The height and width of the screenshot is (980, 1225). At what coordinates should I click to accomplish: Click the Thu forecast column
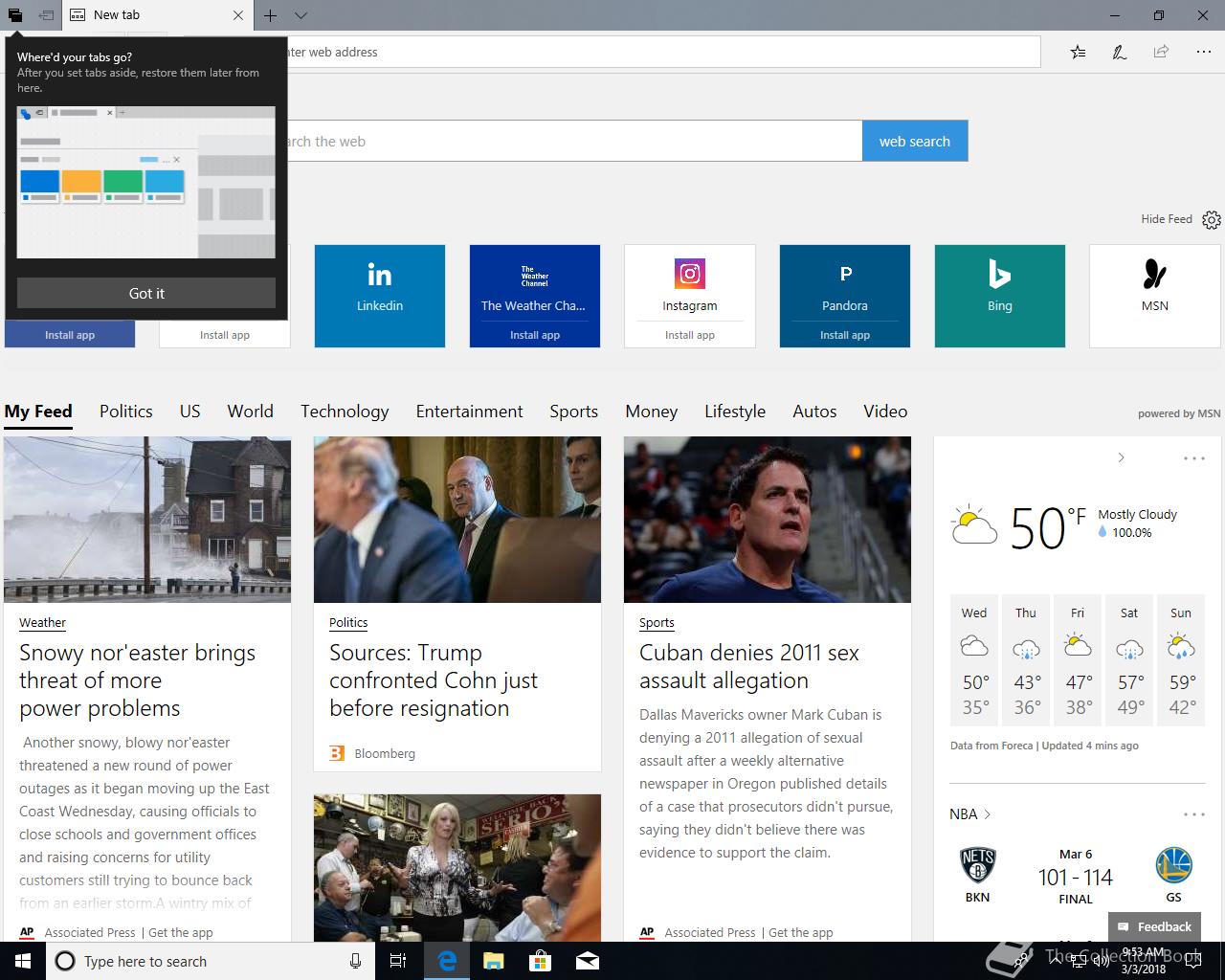[1026, 660]
